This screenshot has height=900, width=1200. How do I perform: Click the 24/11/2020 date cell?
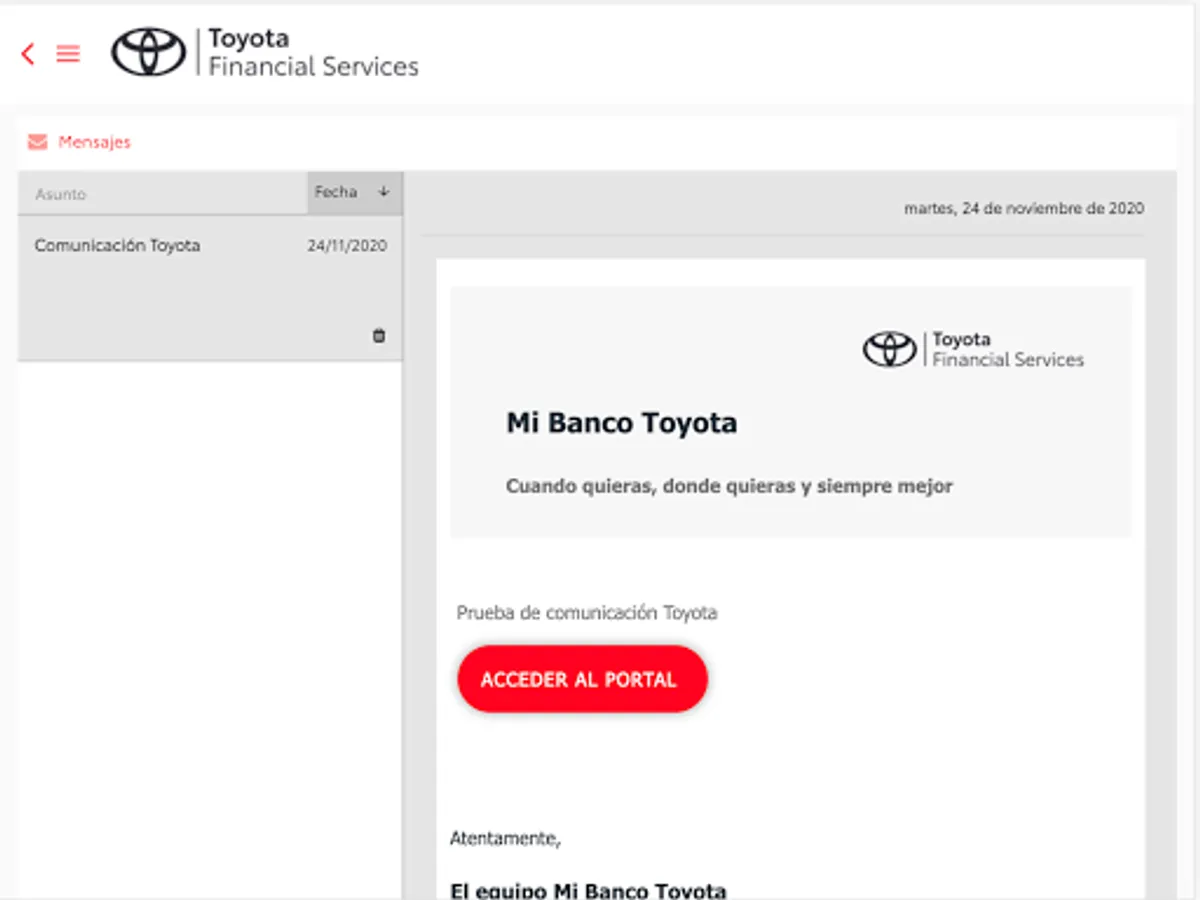pyautogui.click(x=347, y=246)
